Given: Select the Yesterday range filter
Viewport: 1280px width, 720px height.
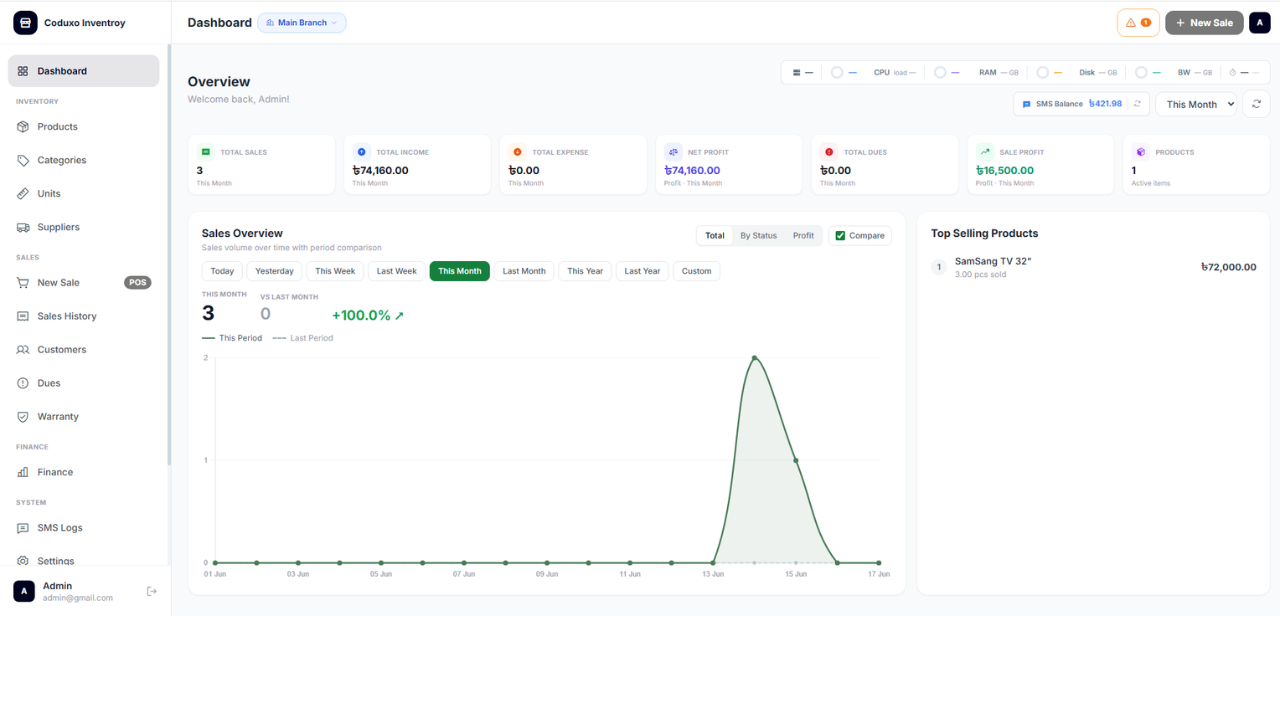Looking at the screenshot, I should click(x=274, y=271).
